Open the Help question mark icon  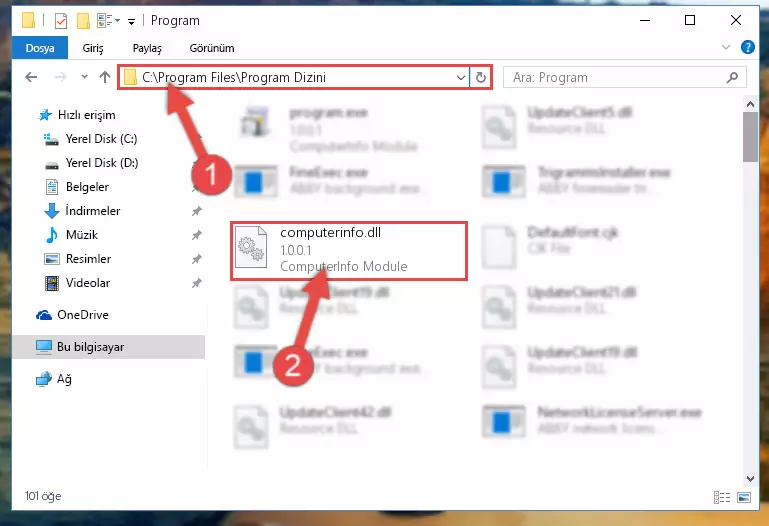747,47
